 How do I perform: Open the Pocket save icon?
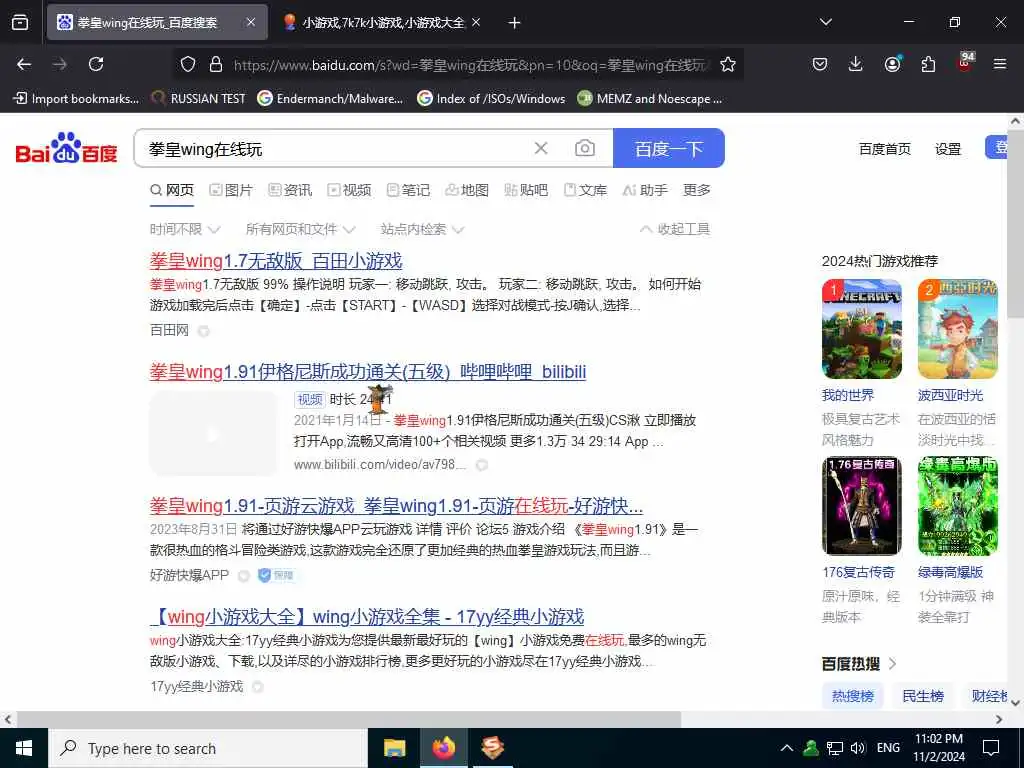[x=820, y=64]
